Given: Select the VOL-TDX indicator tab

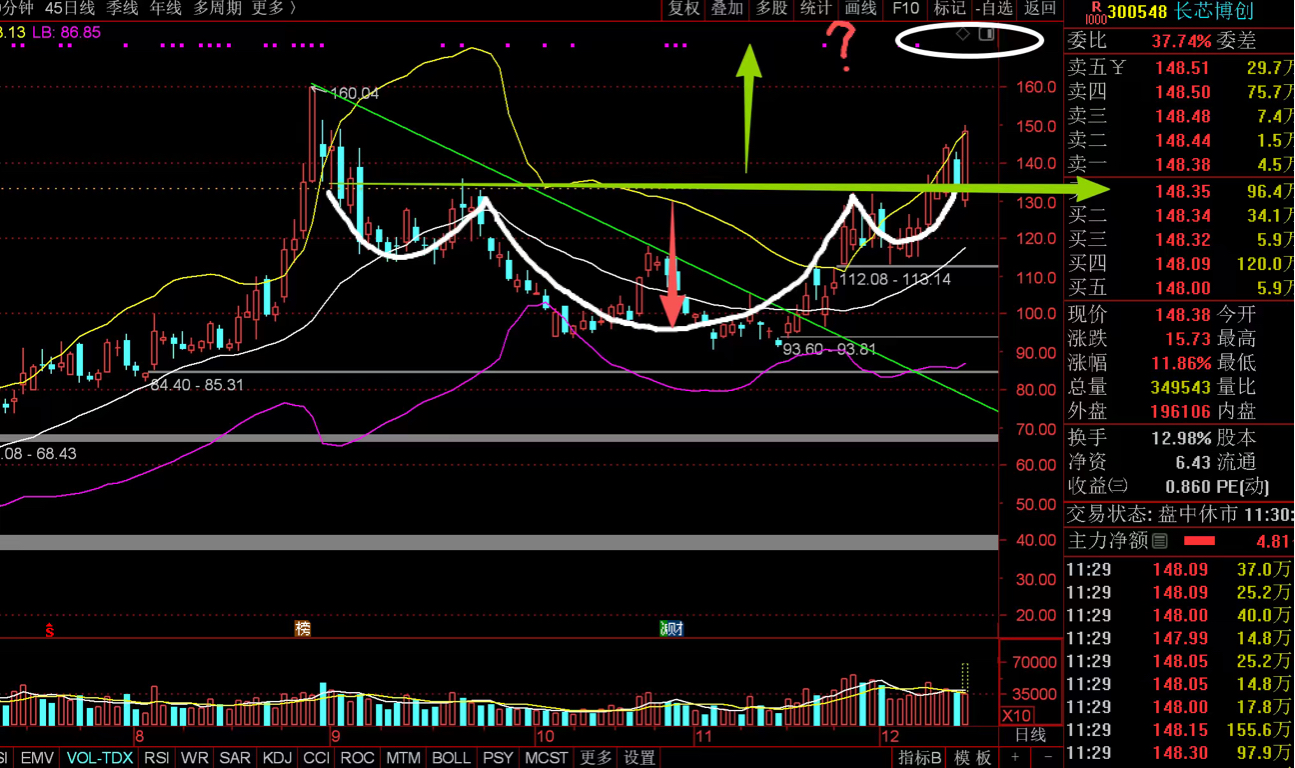Looking at the screenshot, I should pyautogui.click(x=100, y=758).
